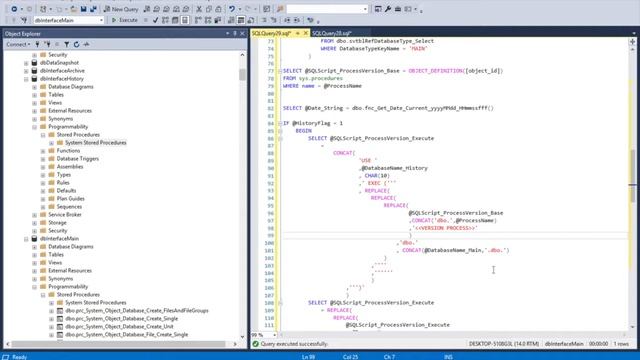The width and height of the screenshot is (640, 360).
Task: Click the Uncomment selected lines icon
Action: coord(273,20)
